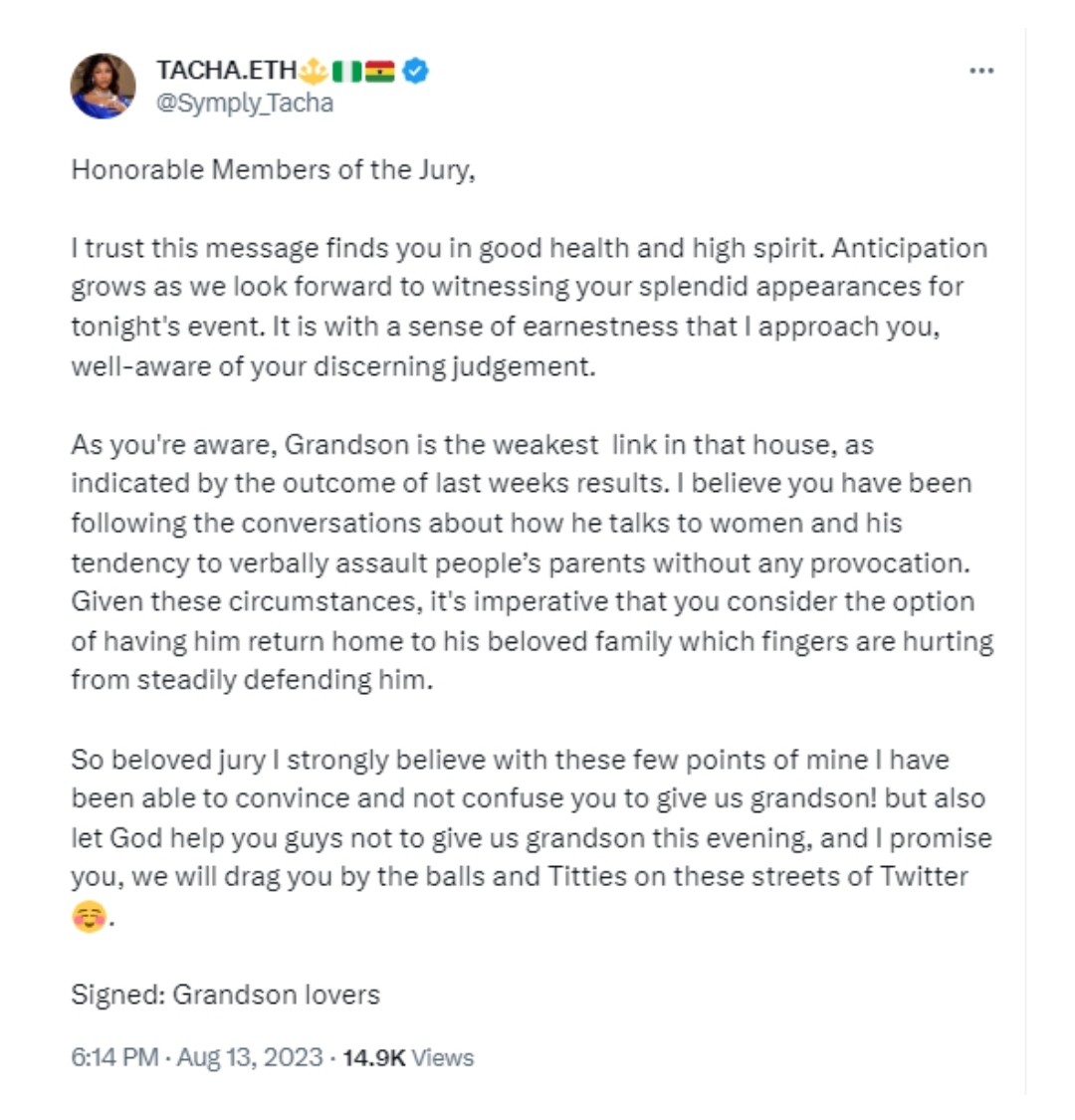
Task: Click the crown emoji beside TACHA.ETH
Action: click(313, 71)
